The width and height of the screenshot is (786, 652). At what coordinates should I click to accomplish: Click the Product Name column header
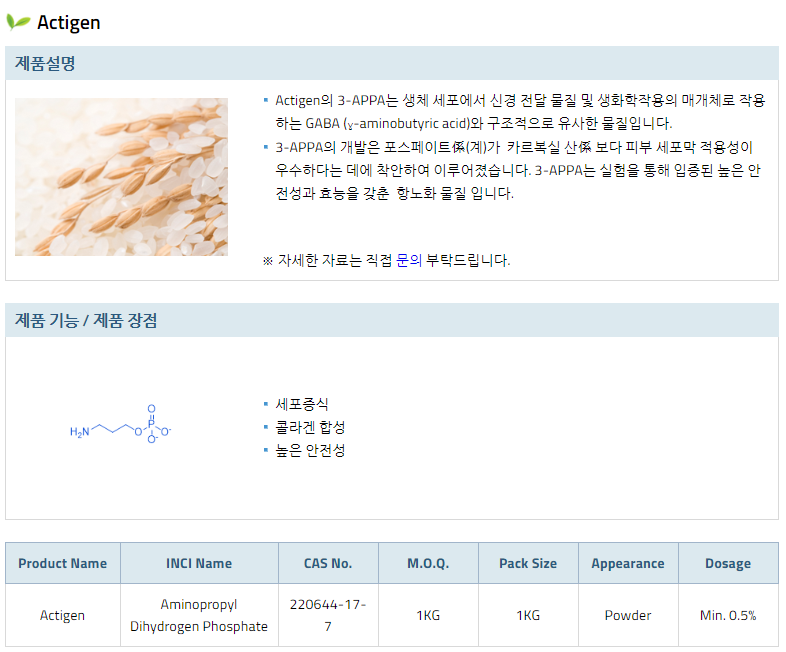[63, 563]
